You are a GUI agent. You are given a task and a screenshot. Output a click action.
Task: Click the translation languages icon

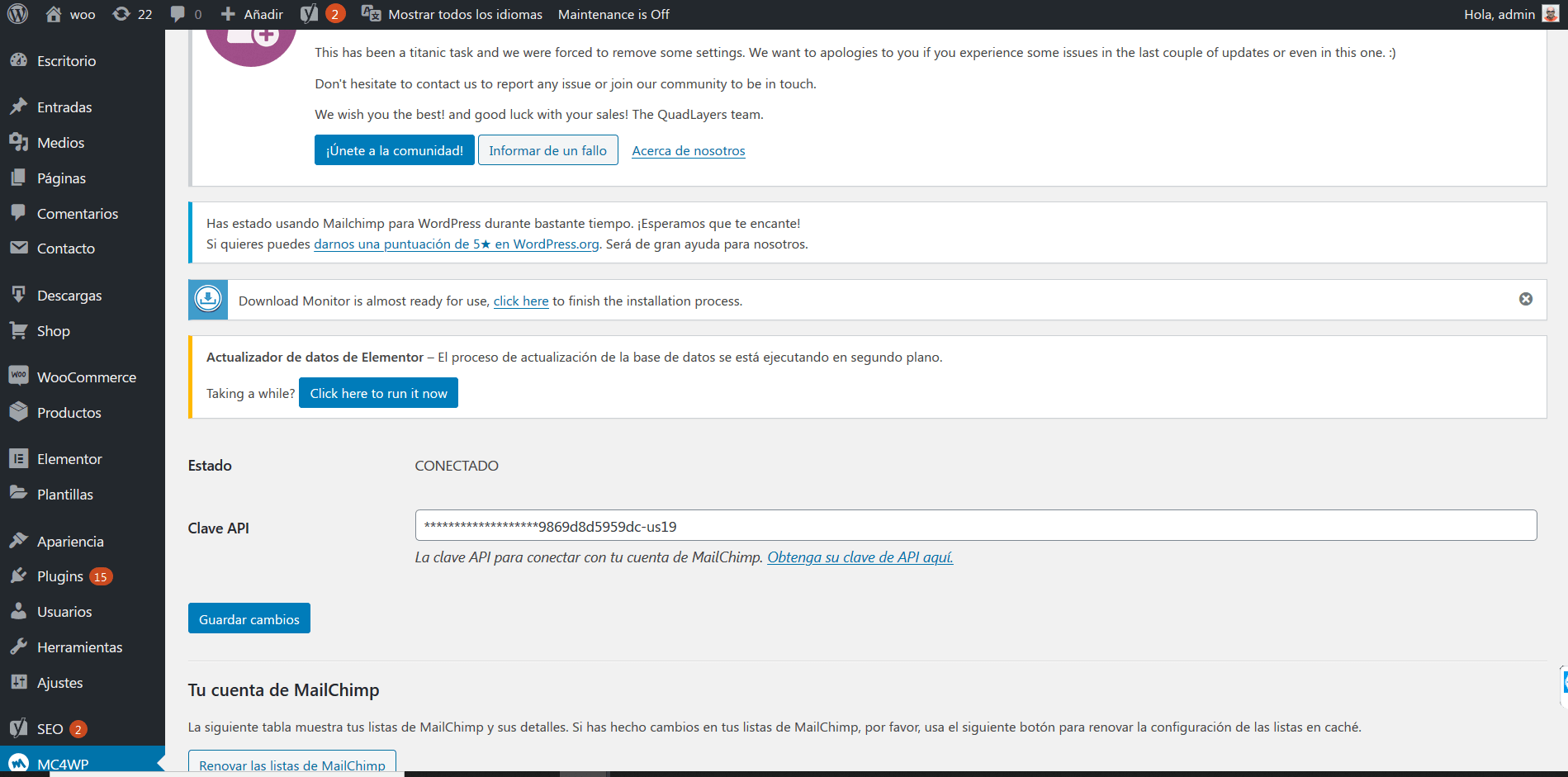point(371,14)
